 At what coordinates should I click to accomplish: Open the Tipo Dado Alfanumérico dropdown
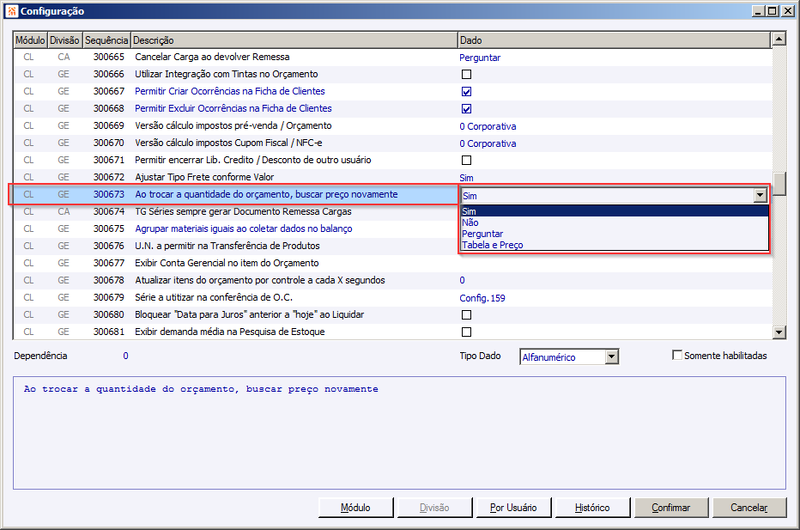pos(612,357)
